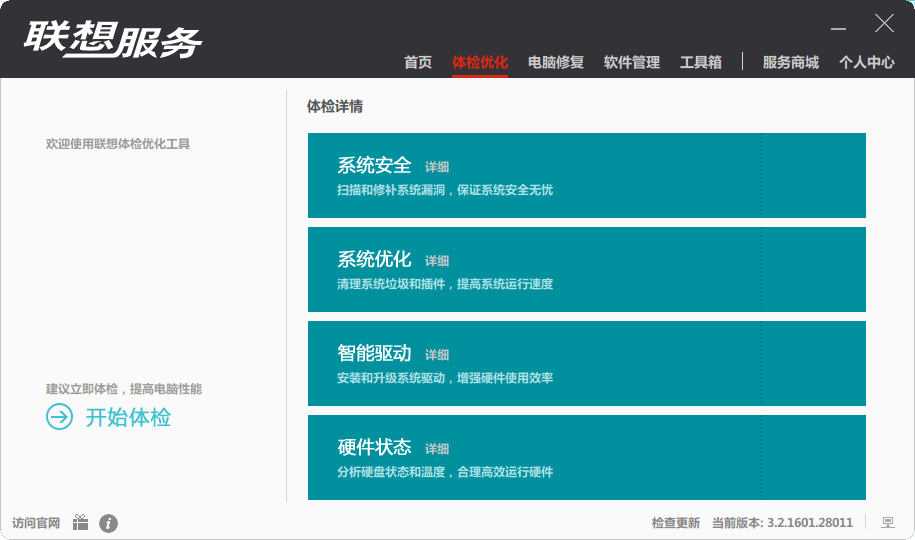Select the 系统优化 card title
The height and width of the screenshot is (540, 915).
[x=374, y=259]
